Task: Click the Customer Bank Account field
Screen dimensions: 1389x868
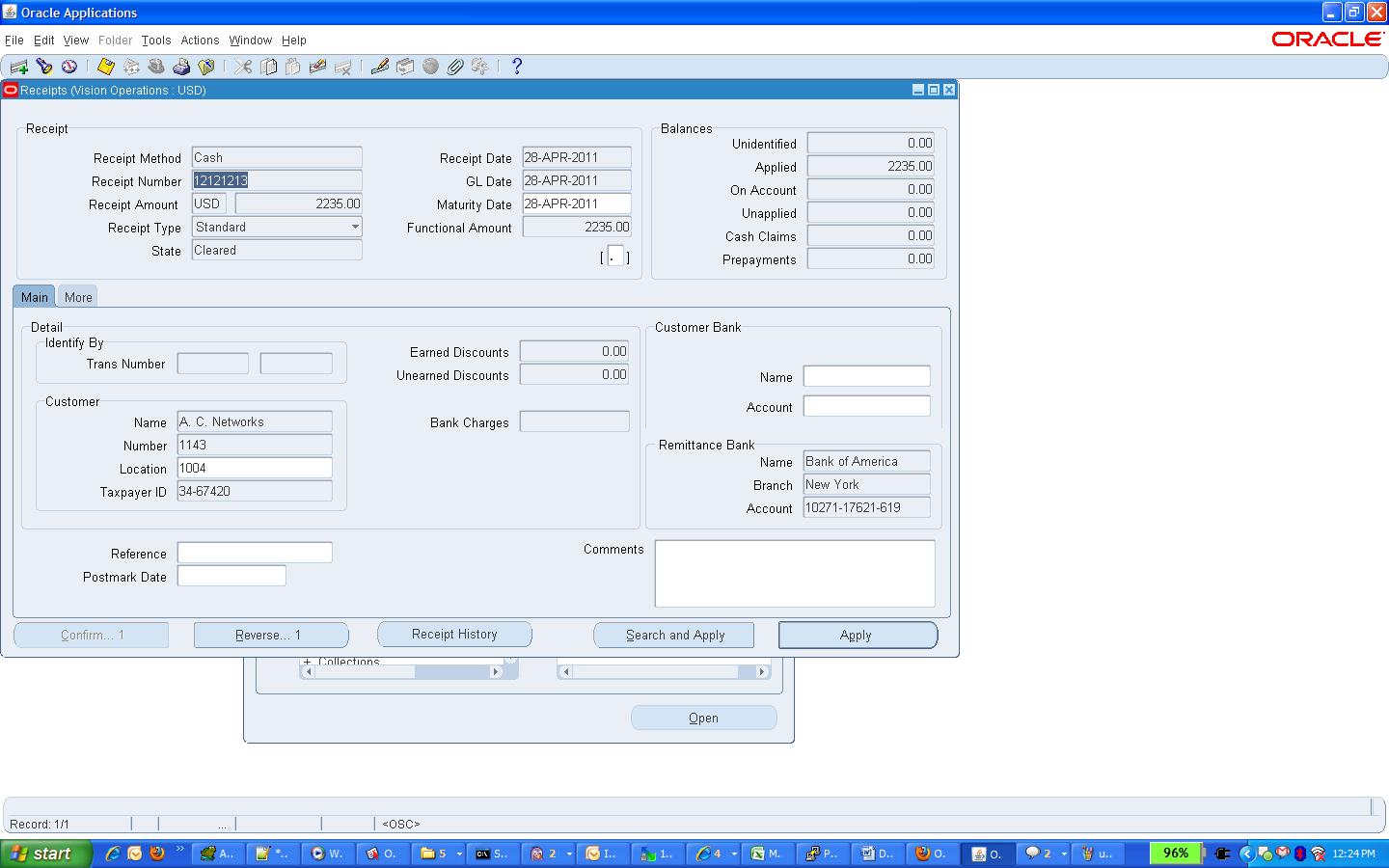Action: pyautogui.click(x=866, y=406)
